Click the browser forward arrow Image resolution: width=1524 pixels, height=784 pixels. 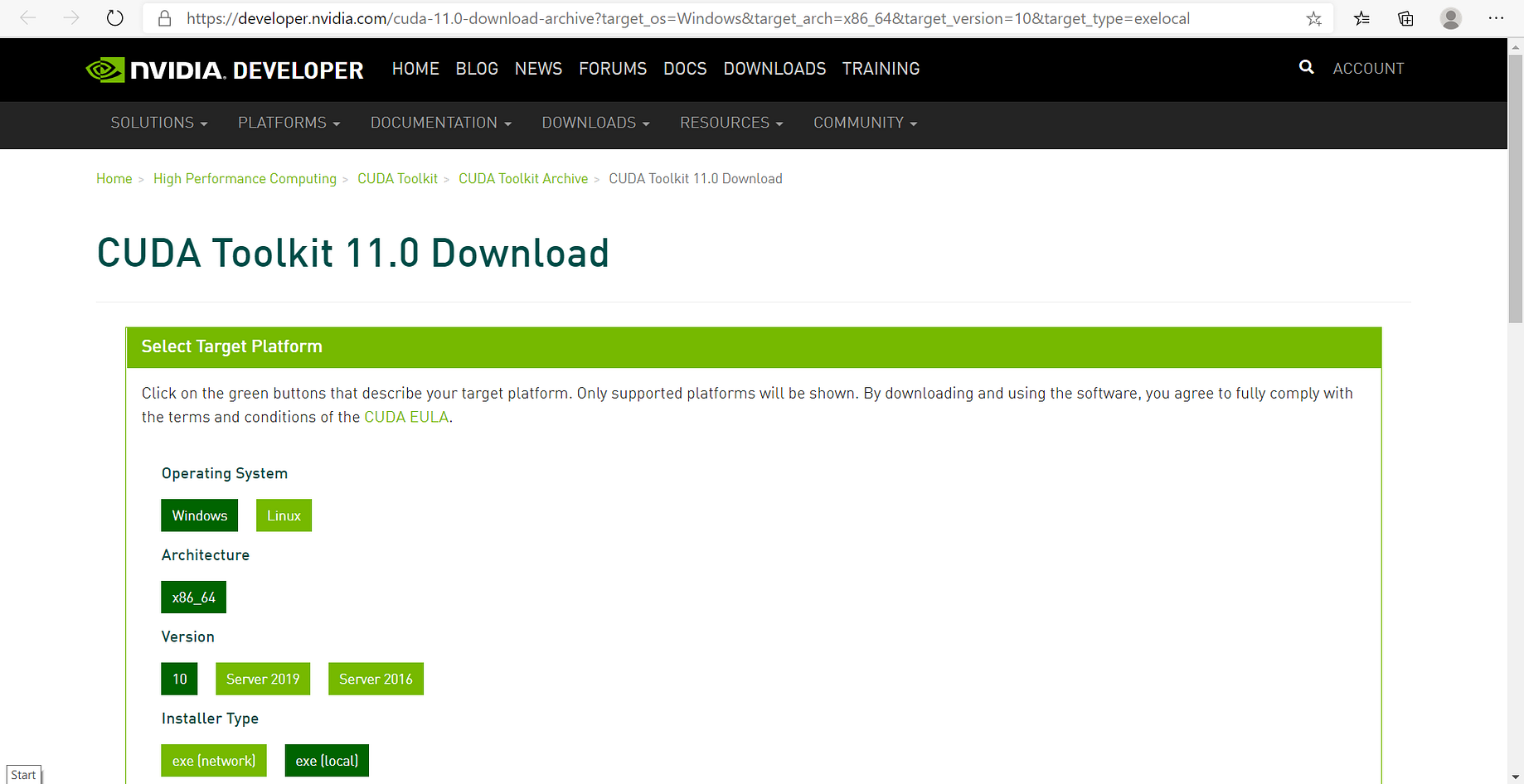click(71, 18)
